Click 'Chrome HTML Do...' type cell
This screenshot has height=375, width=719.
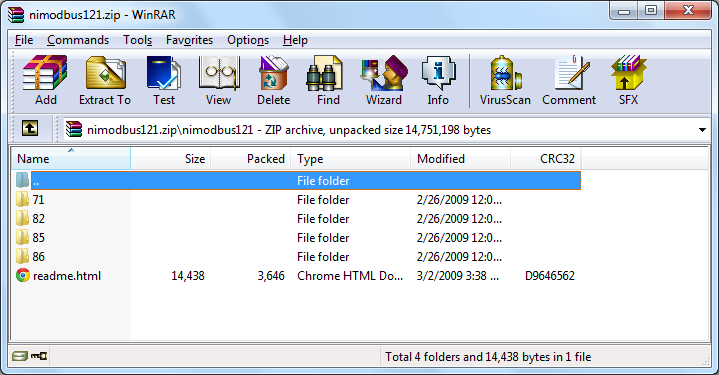(350, 276)
